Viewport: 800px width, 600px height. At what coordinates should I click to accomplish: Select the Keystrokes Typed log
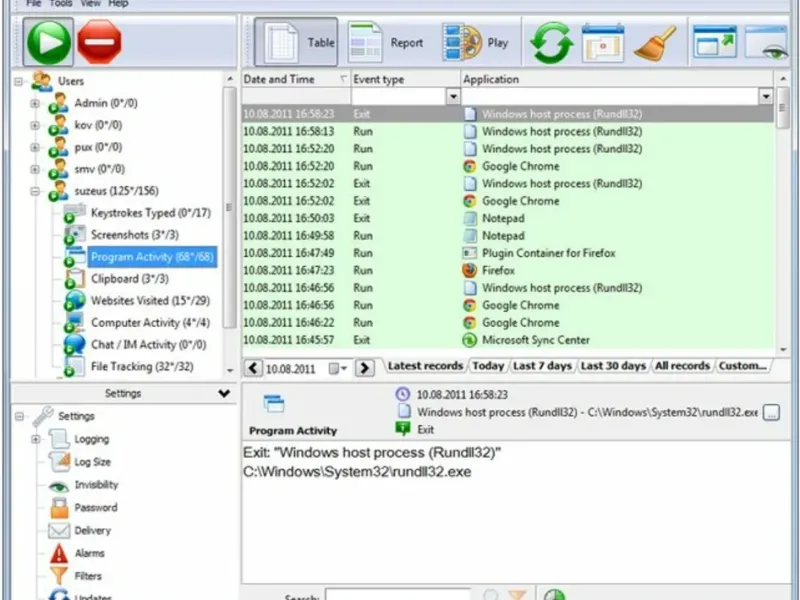pos(151,213)
